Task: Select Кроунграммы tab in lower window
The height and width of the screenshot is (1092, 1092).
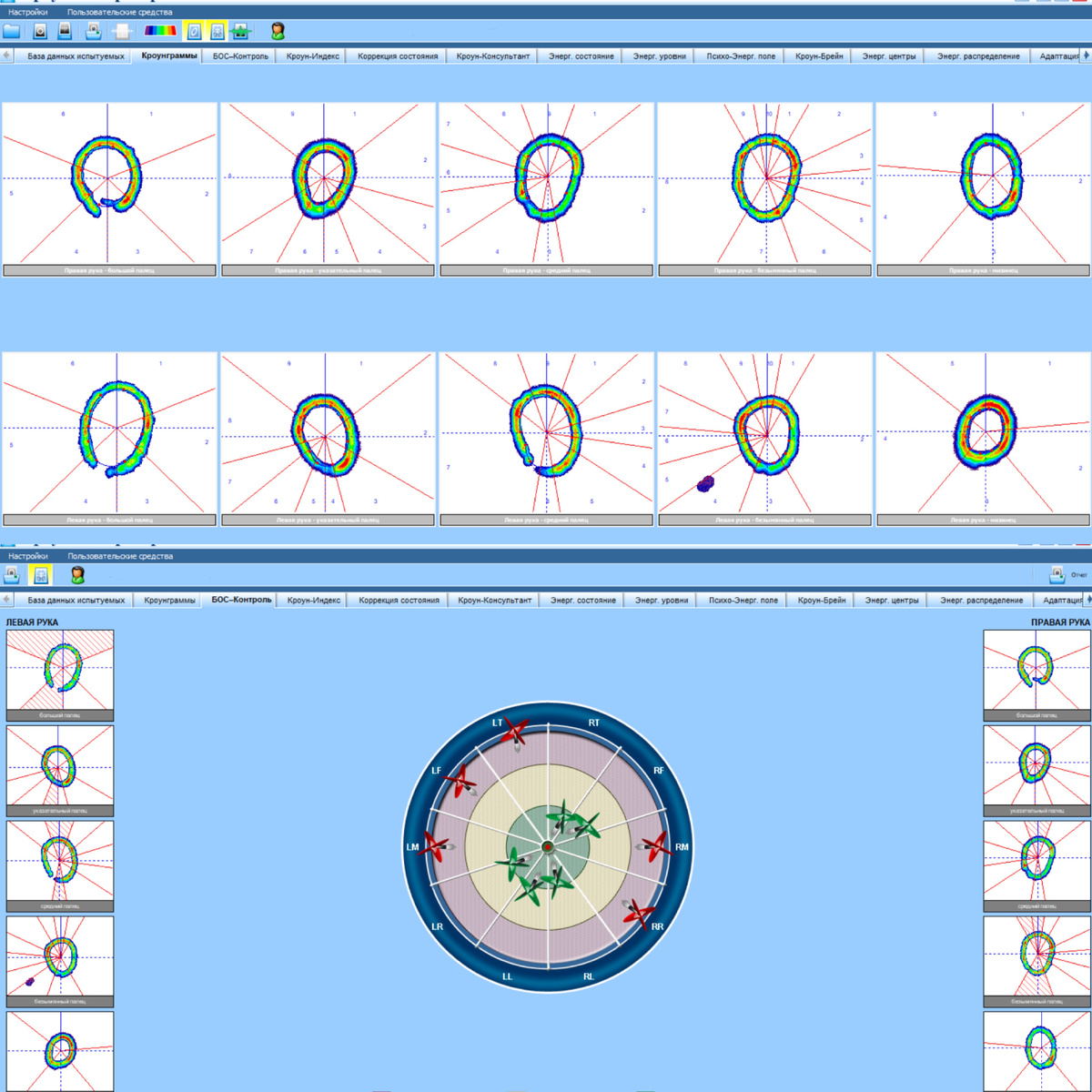Action: click(x=169, y=600)
